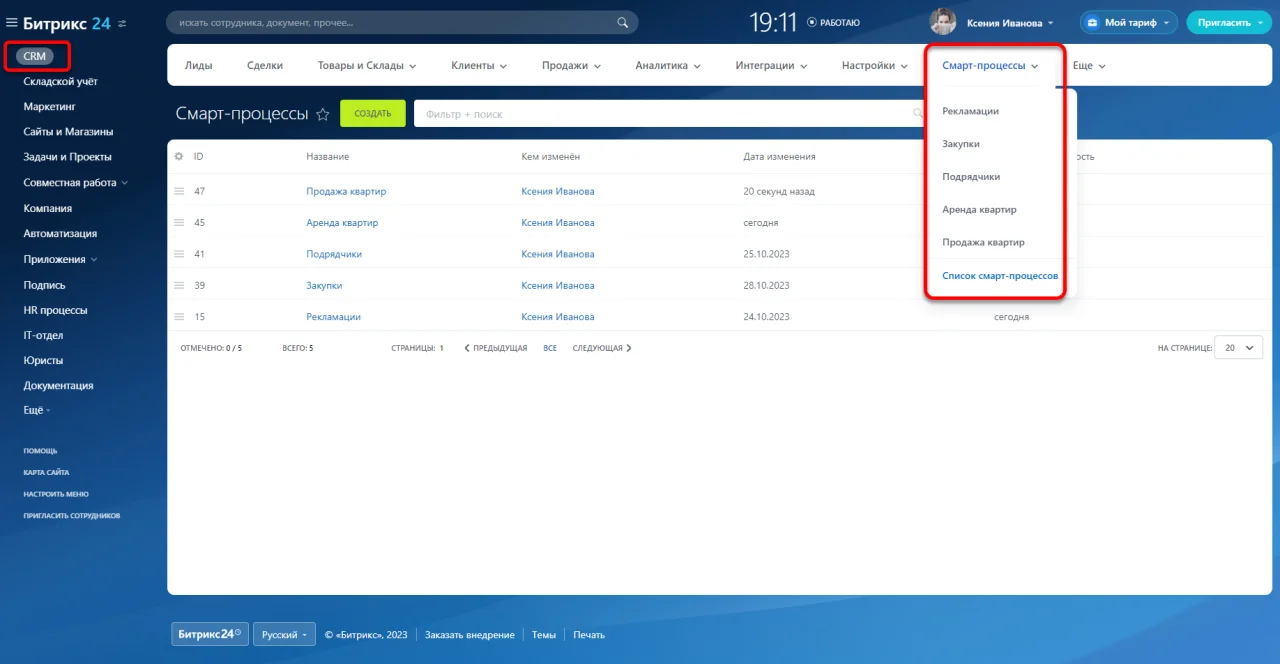The image size is (1280, 664).
Task: Open Автоматизация in sidebar
Action: [x=60, y=234]
